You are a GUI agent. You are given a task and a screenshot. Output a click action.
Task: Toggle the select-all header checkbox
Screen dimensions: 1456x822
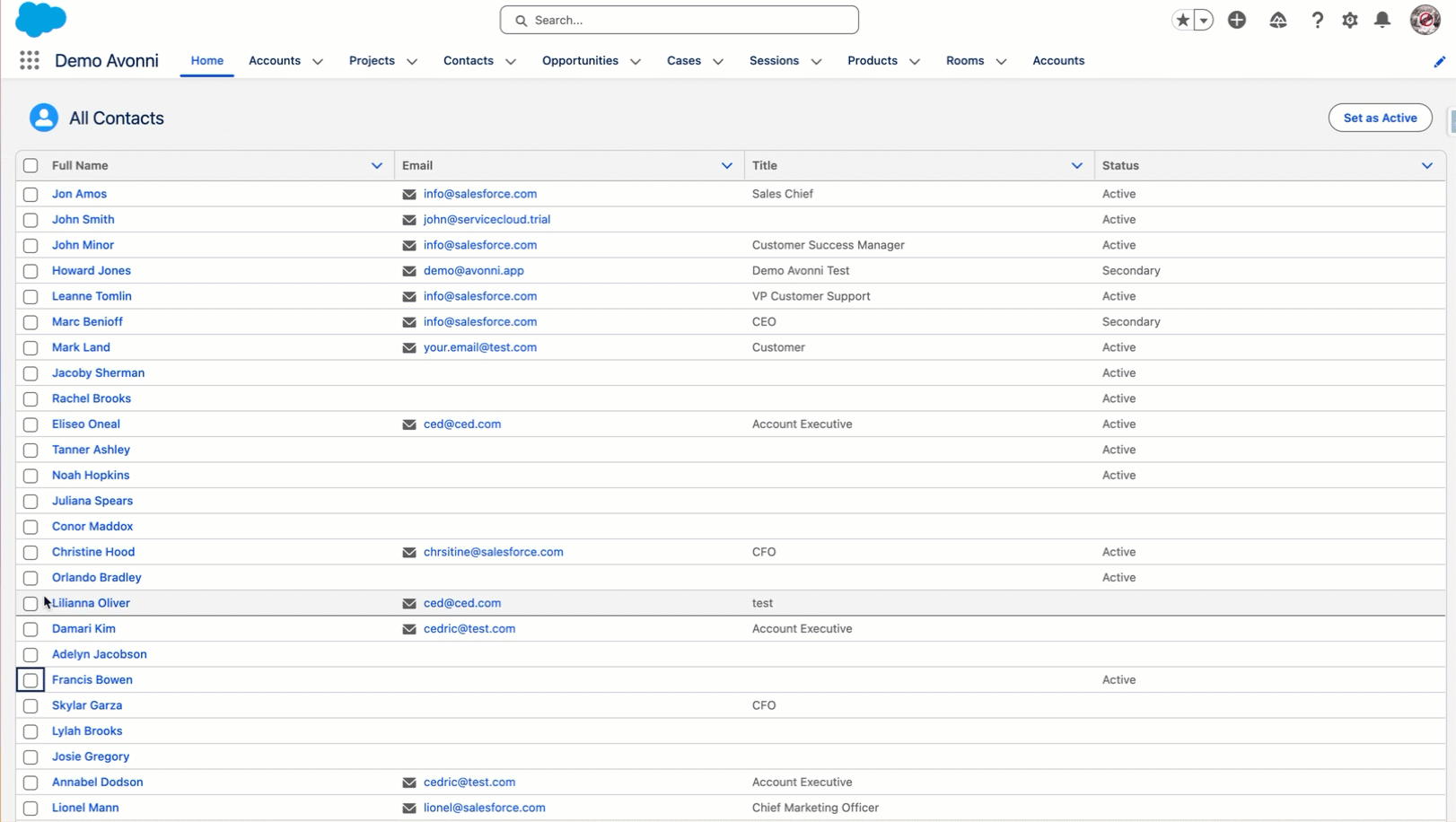pyautogui.click(x=31, y=165)
